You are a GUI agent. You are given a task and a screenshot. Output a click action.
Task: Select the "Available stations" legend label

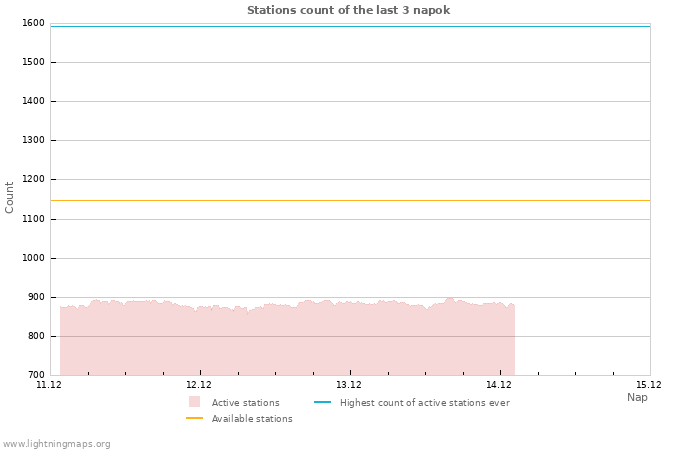tap(252, 419)
